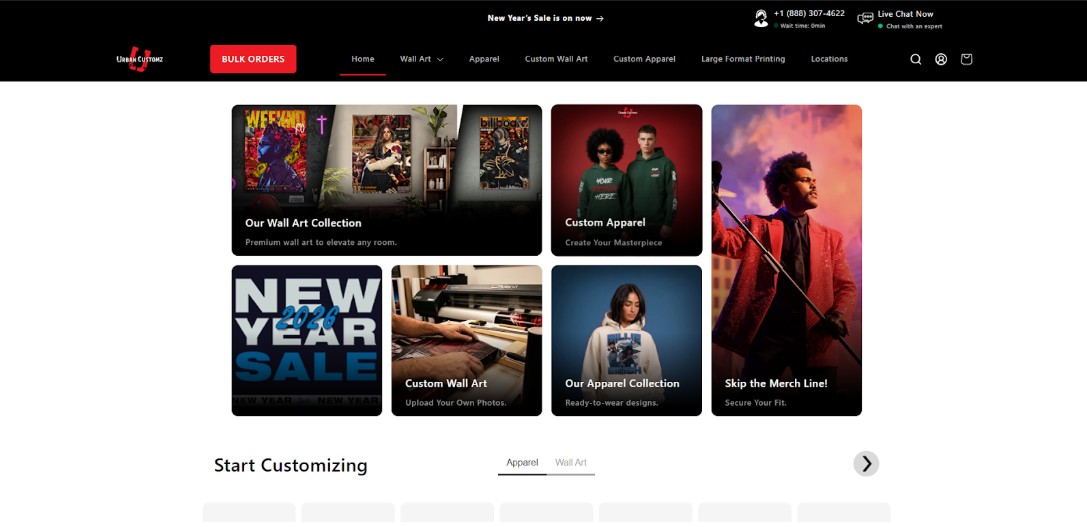Open the Skip the Merch Line card
The width and height of the screenshot is (1087, 527).
pyautogui.click(x=787, y=260)
